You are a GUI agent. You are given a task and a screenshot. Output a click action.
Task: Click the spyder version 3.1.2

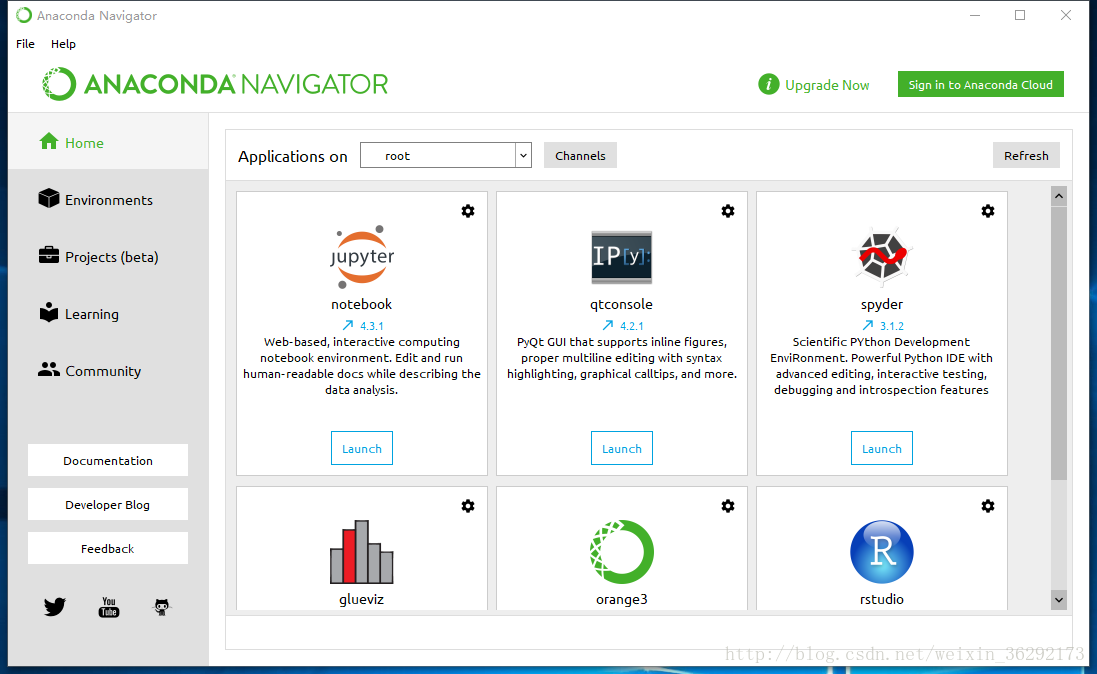coord(892,326)
